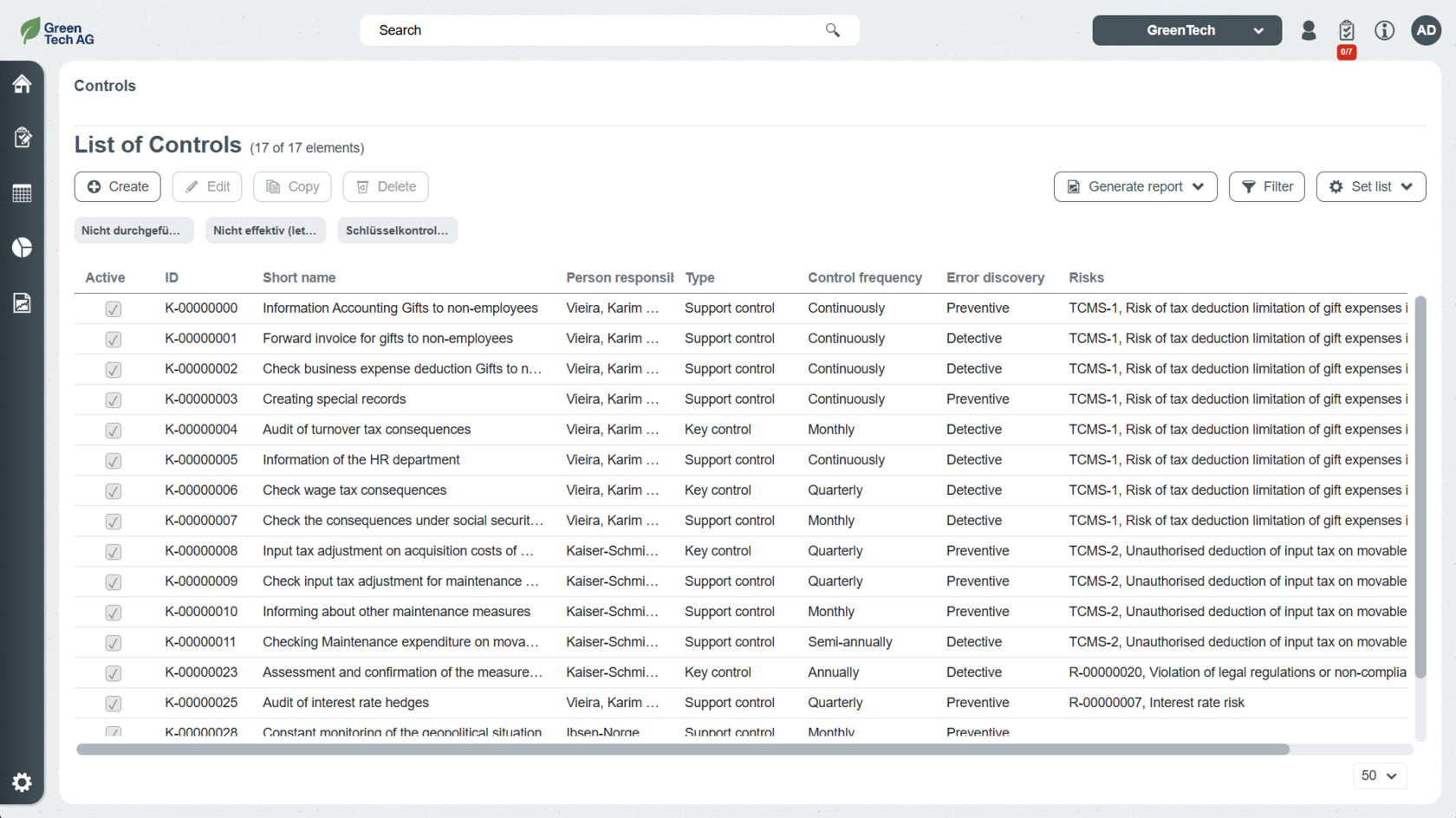Open settings gear in sidebar
1456x818 pixels.
tap(22, 782)
